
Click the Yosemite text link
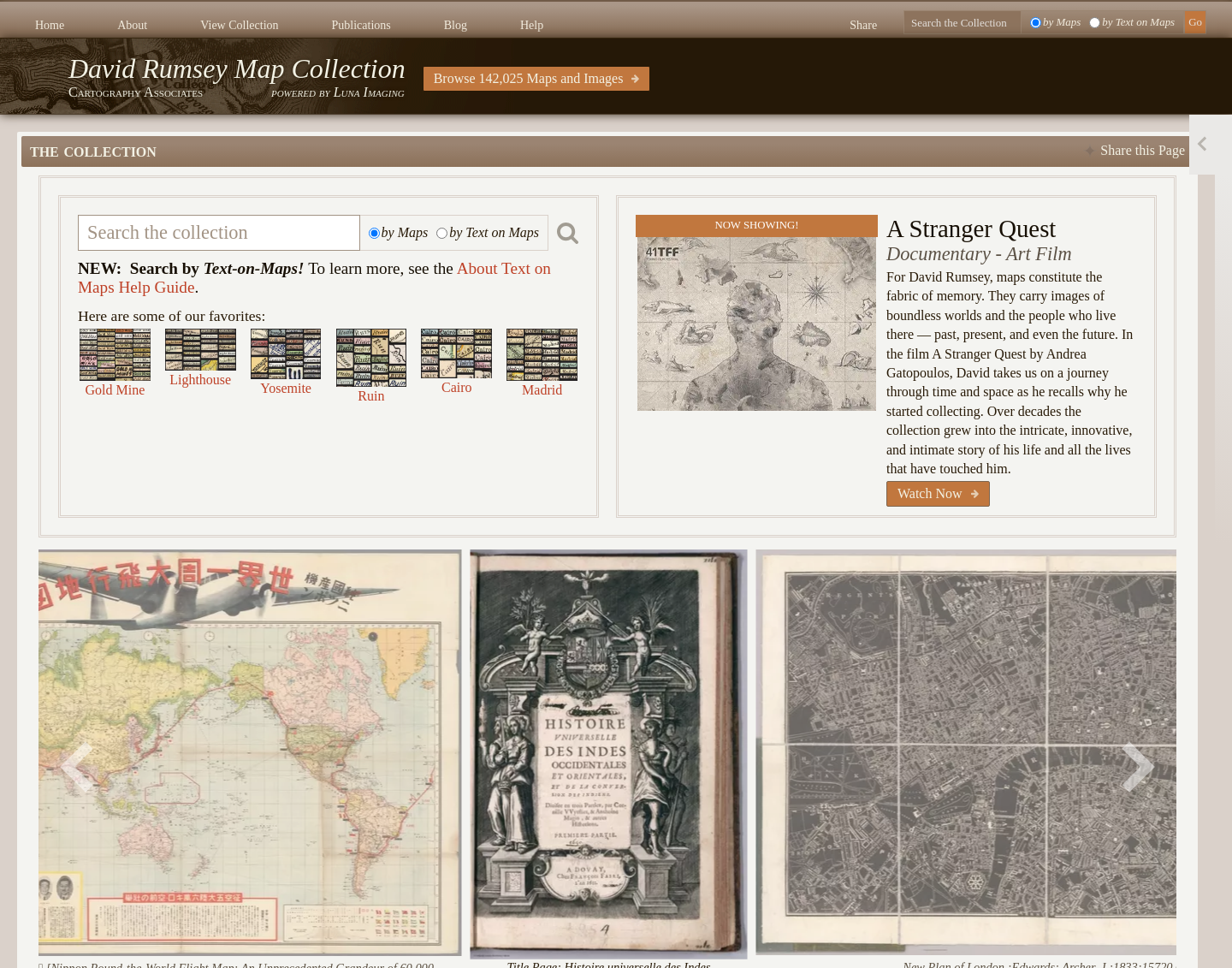[x=286, y=389]
